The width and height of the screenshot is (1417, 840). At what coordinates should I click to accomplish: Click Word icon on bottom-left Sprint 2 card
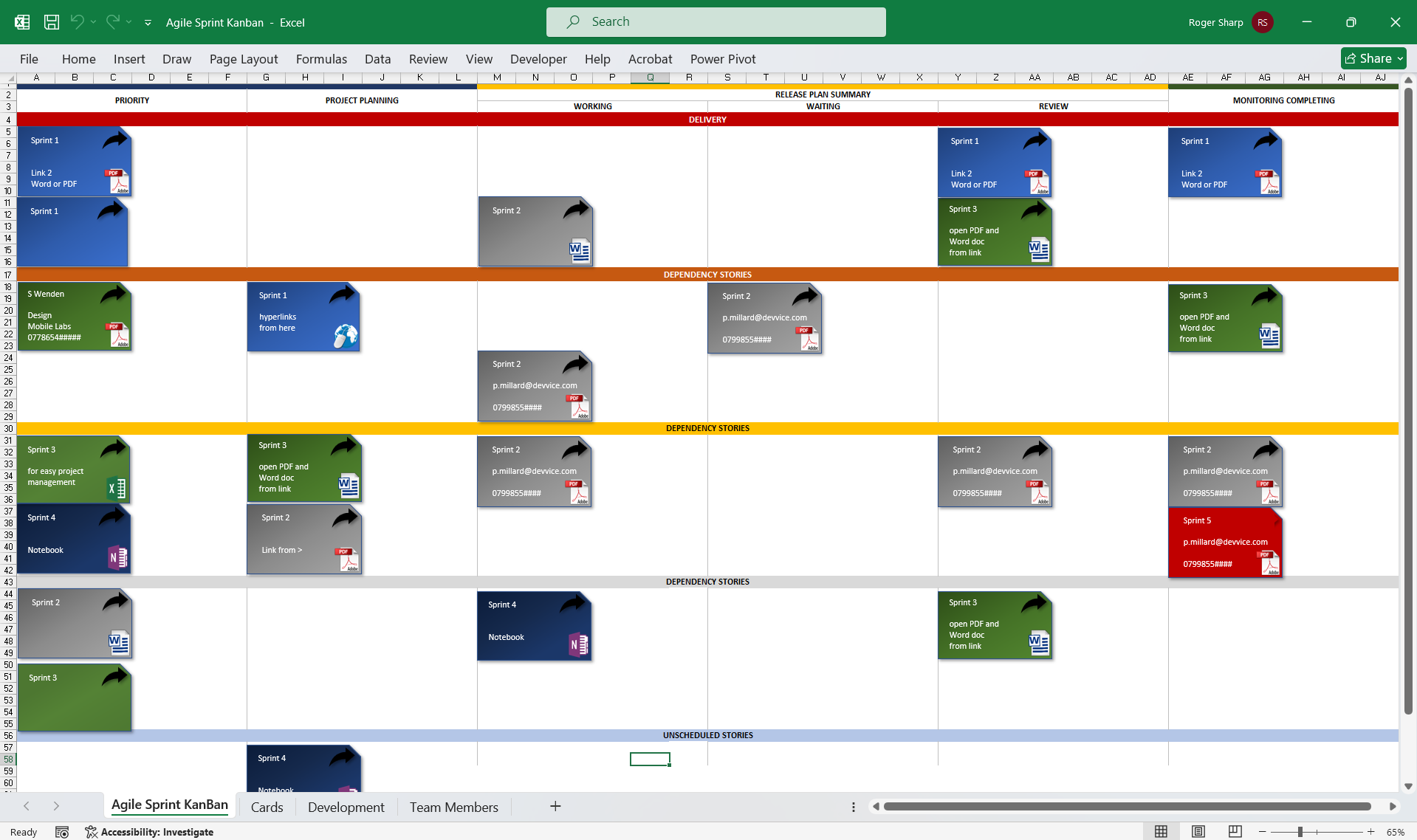tap(119, 643)
